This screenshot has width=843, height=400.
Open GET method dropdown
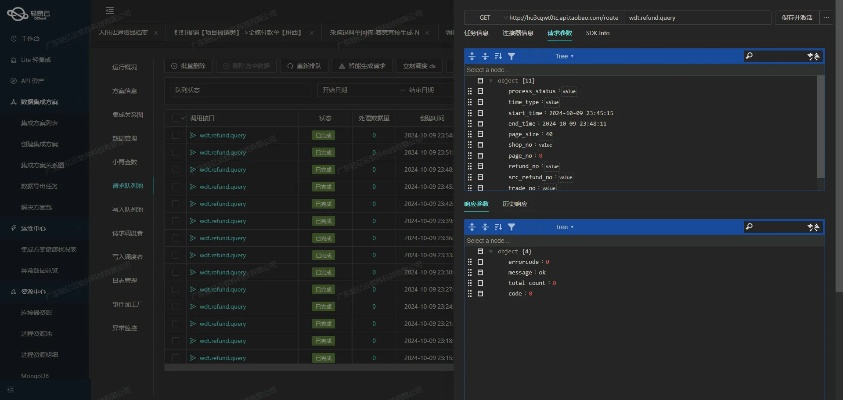pyautogui.click(x=485, y=17)
